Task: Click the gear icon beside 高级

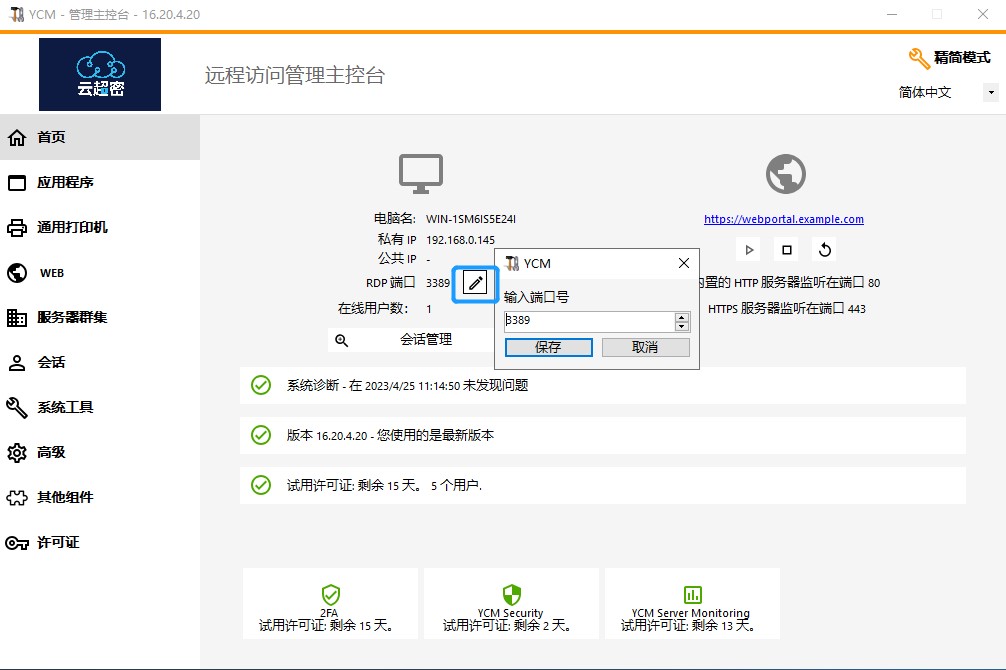Action: click(17, 452)
